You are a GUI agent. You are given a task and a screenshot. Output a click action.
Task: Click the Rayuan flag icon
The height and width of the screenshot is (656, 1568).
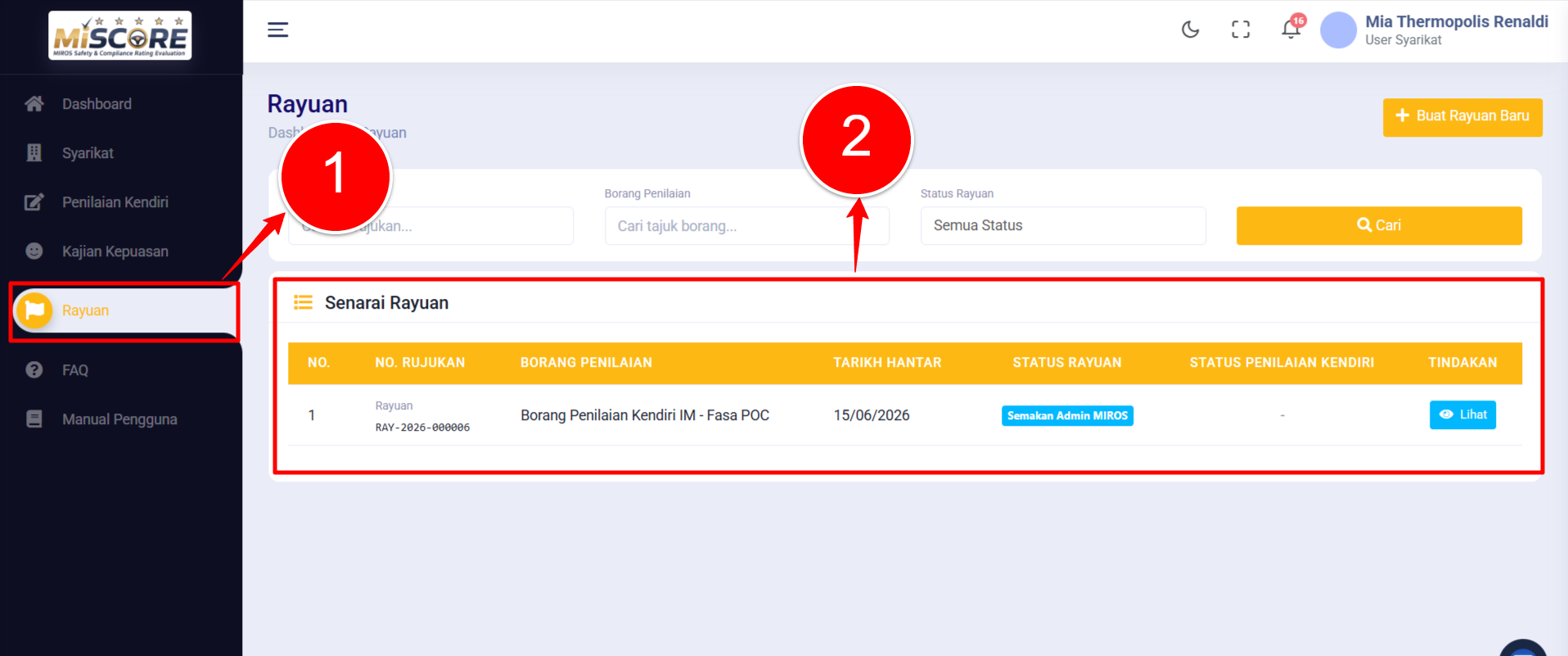(34, 310)
